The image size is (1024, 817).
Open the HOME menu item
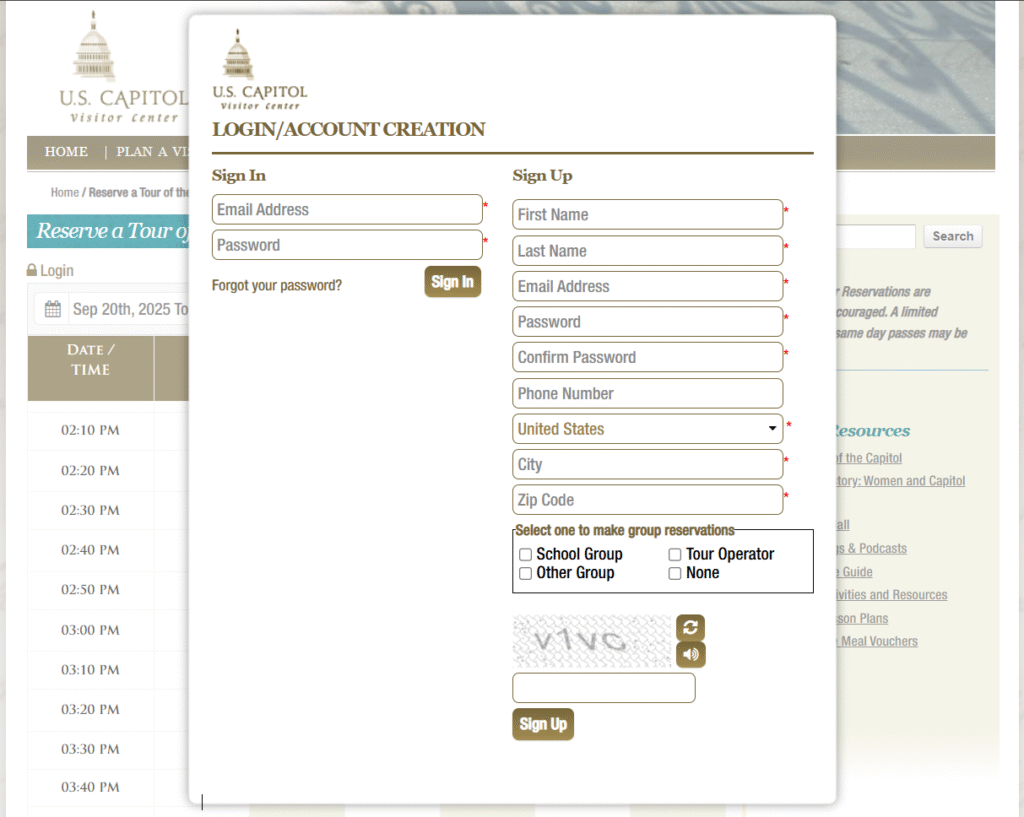pyautogui.click(x=66, y=152)
